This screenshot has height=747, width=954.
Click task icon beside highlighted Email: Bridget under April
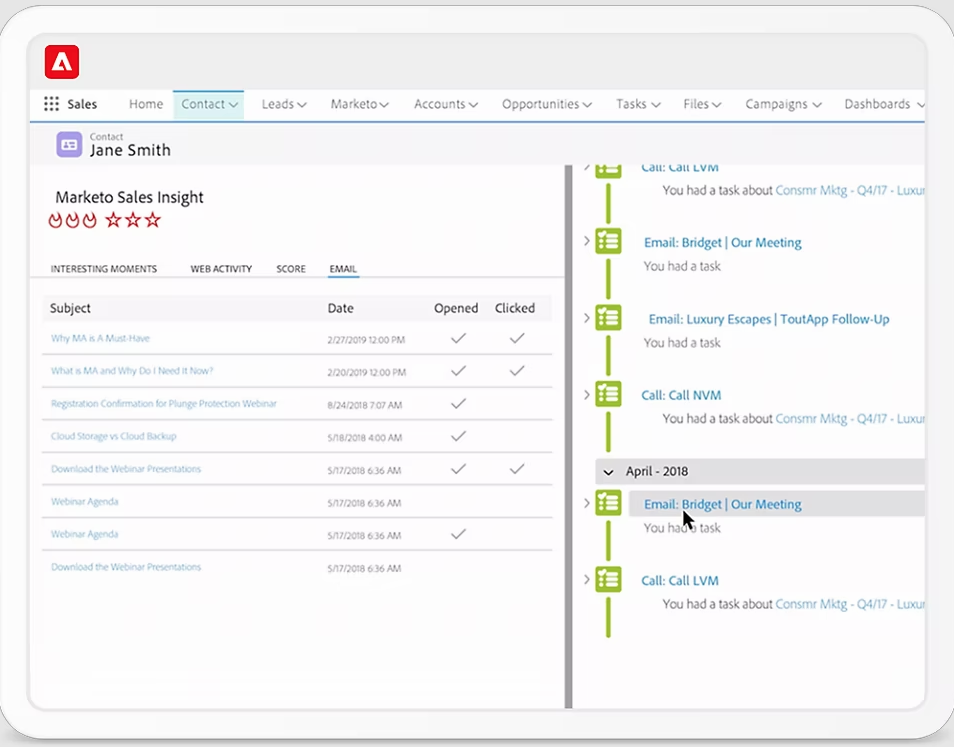pyautogui.click(x=608, y=502)
